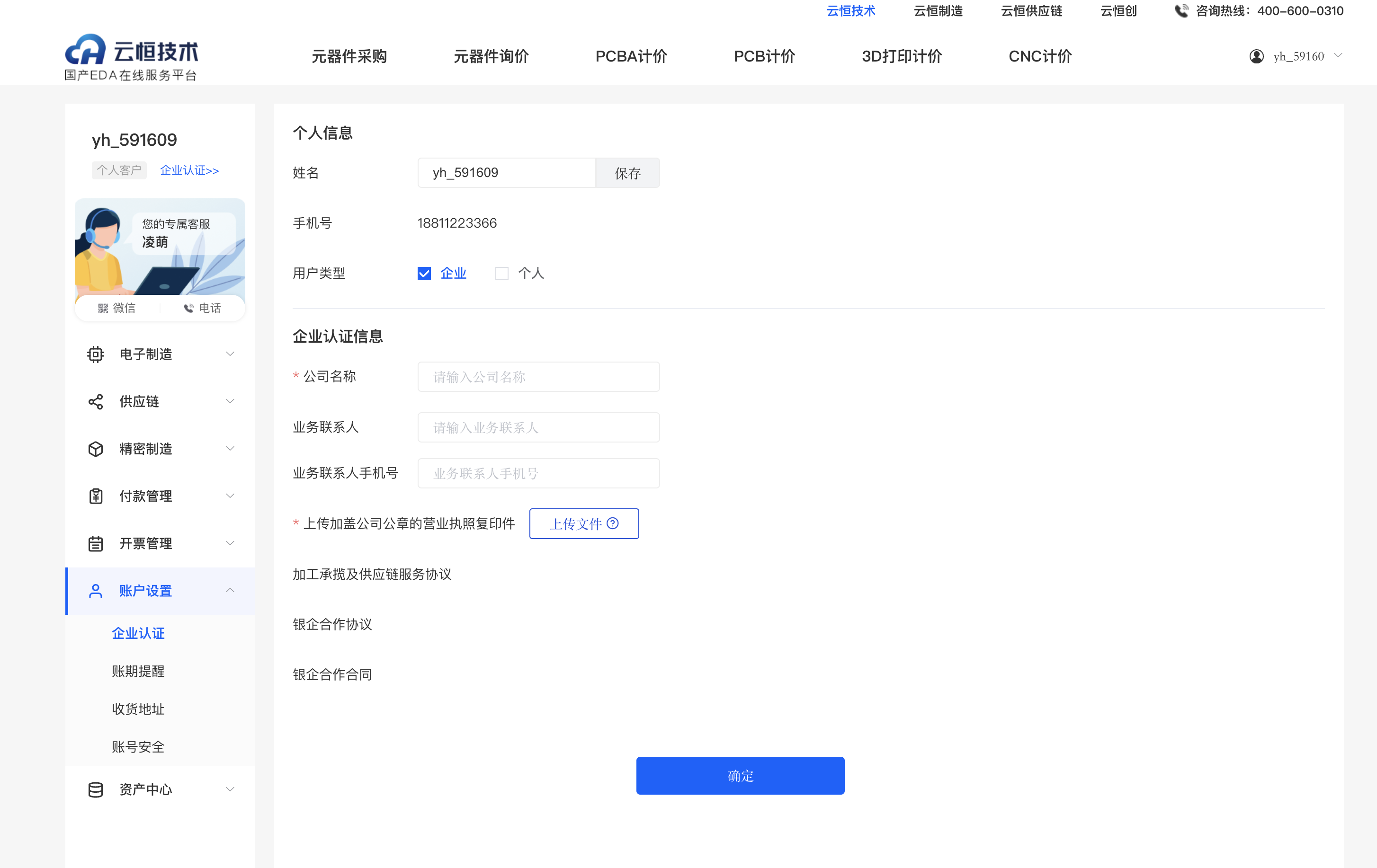The width and height of the screenshot is (1377, 868).
Task: Open CNC计价 in the main navigation
Action: pos(1040,57)
